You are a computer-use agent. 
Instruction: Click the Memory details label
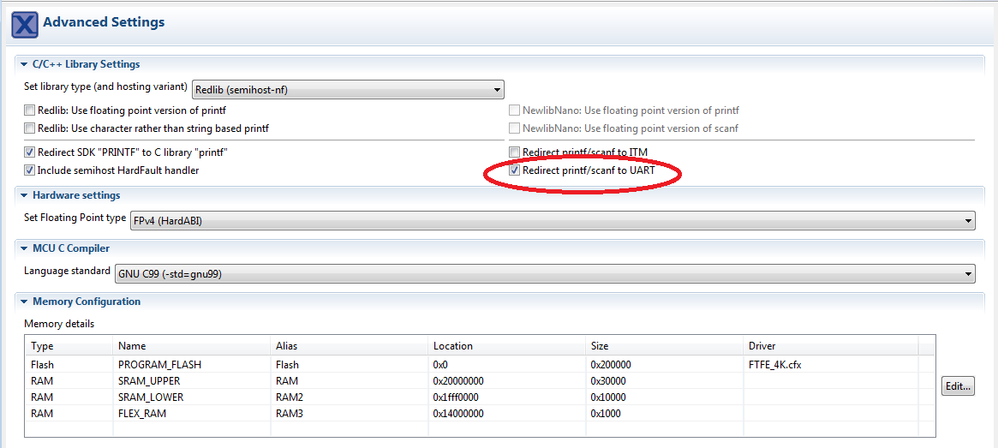click(x=59, y=324)
